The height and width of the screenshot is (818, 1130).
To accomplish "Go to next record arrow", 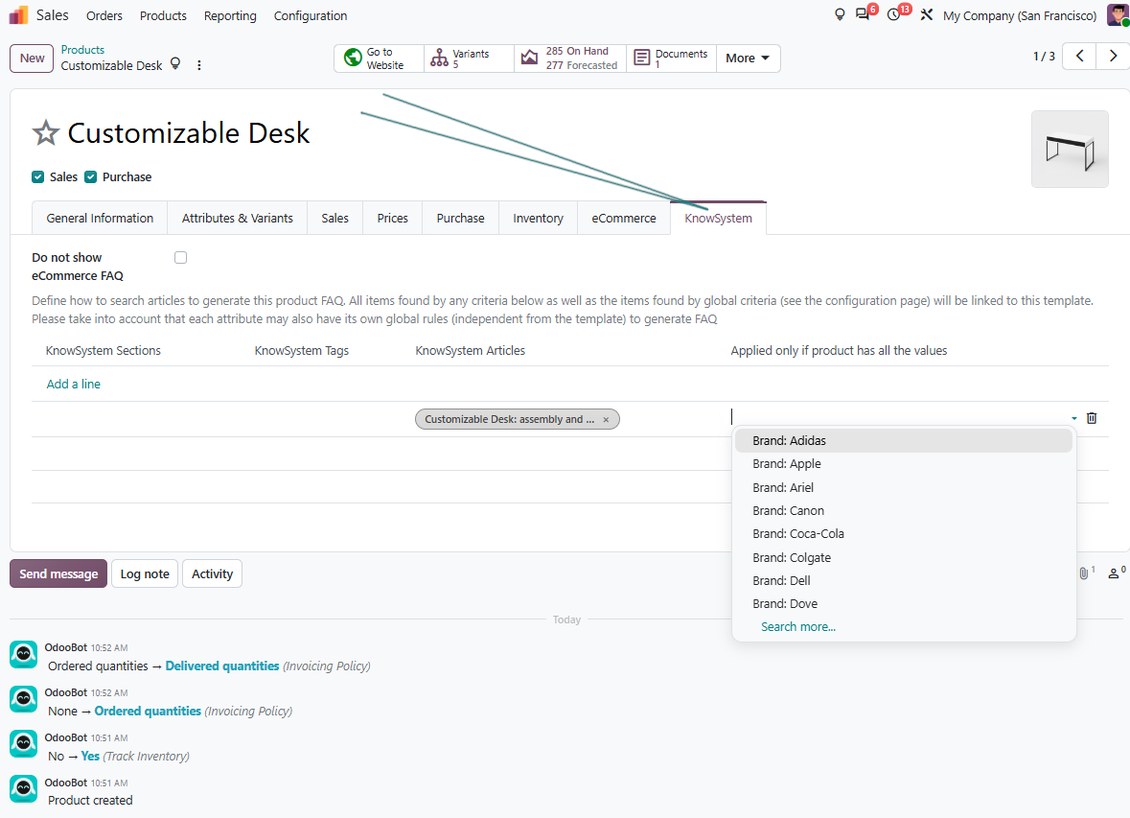I will tap(1113, 56).
